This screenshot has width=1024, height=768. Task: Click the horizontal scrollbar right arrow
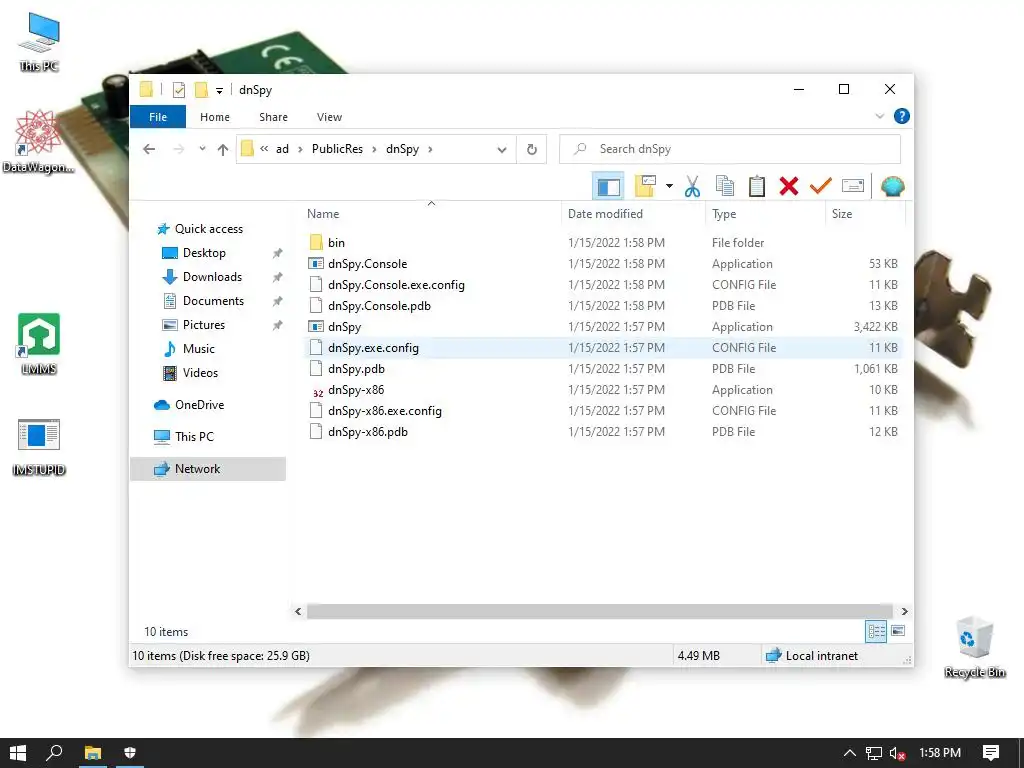[x=904, y=611]
